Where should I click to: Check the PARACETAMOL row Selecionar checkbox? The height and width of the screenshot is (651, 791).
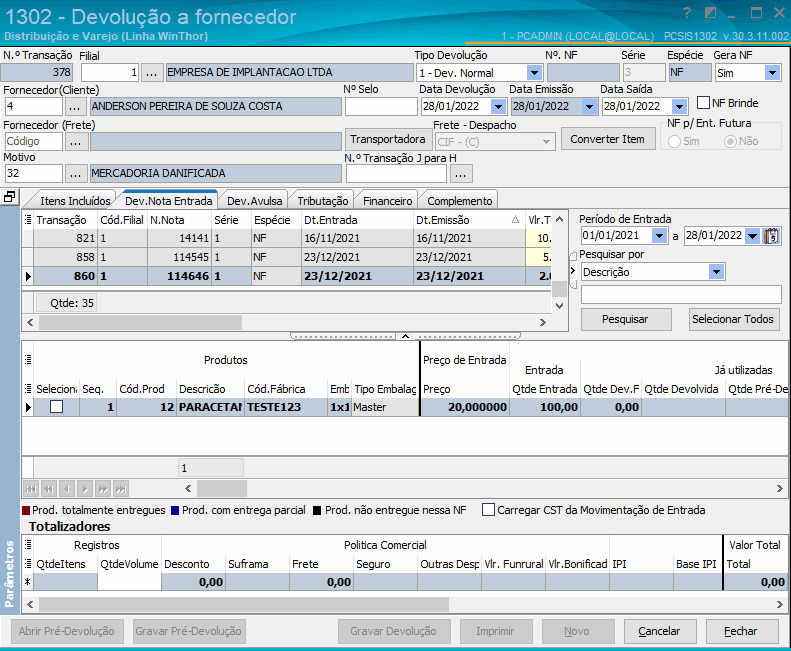[56, 407]
